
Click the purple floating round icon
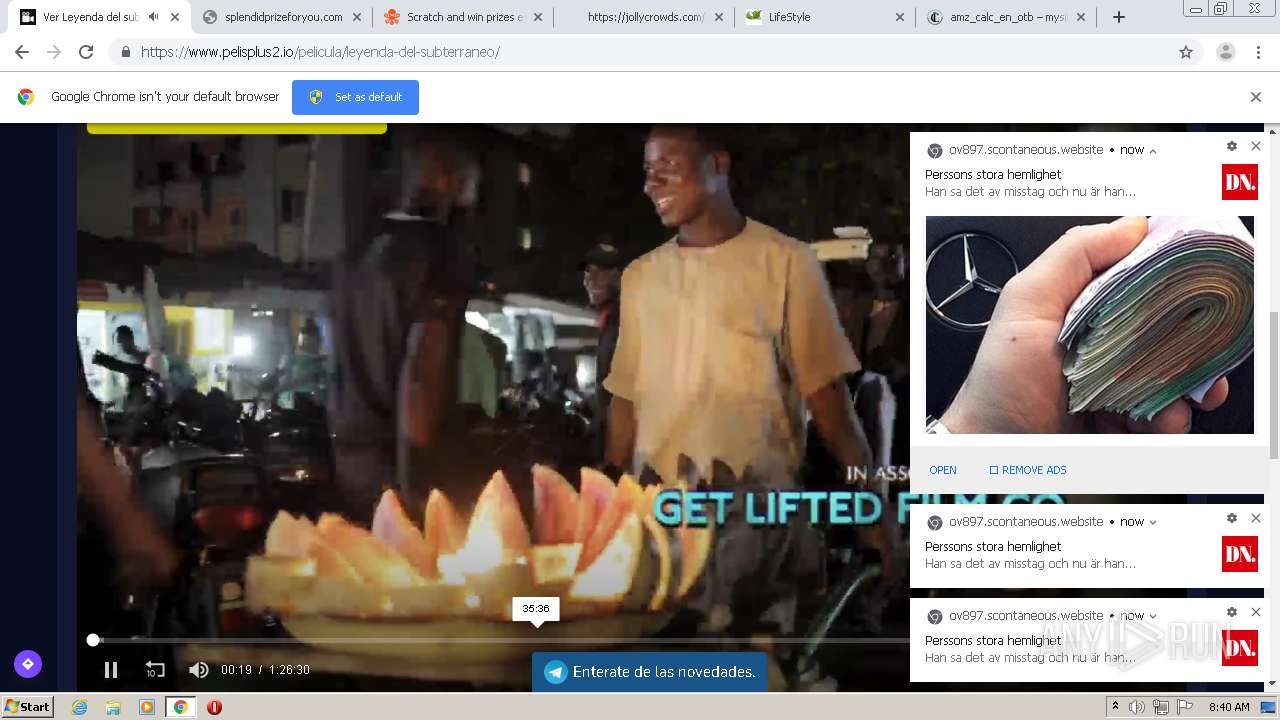pyautogui.click(x=28, y=663)
